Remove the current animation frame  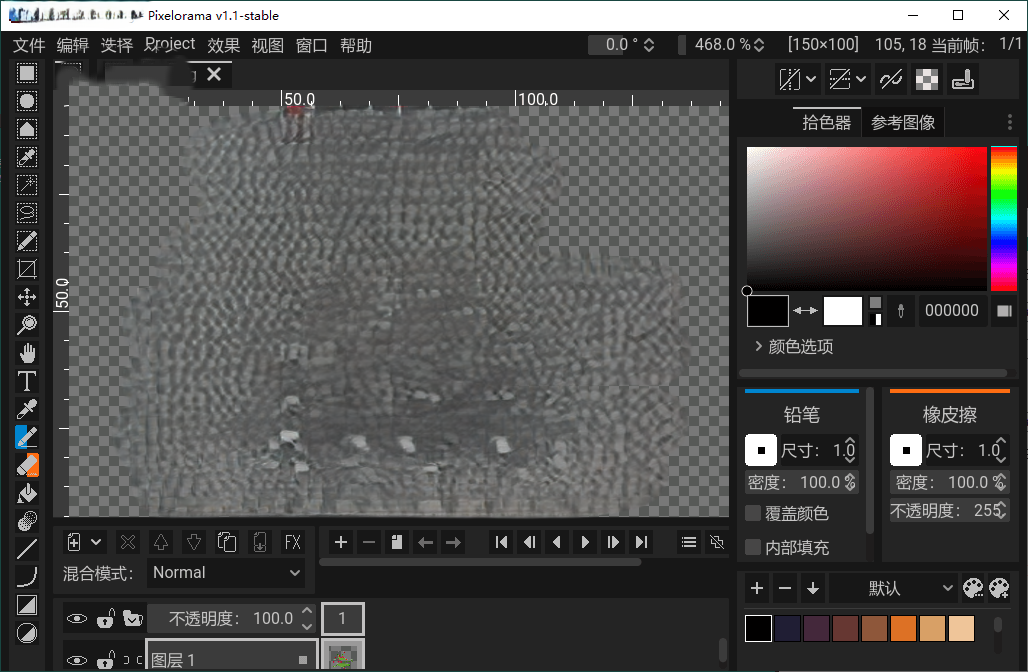point(369,542)
